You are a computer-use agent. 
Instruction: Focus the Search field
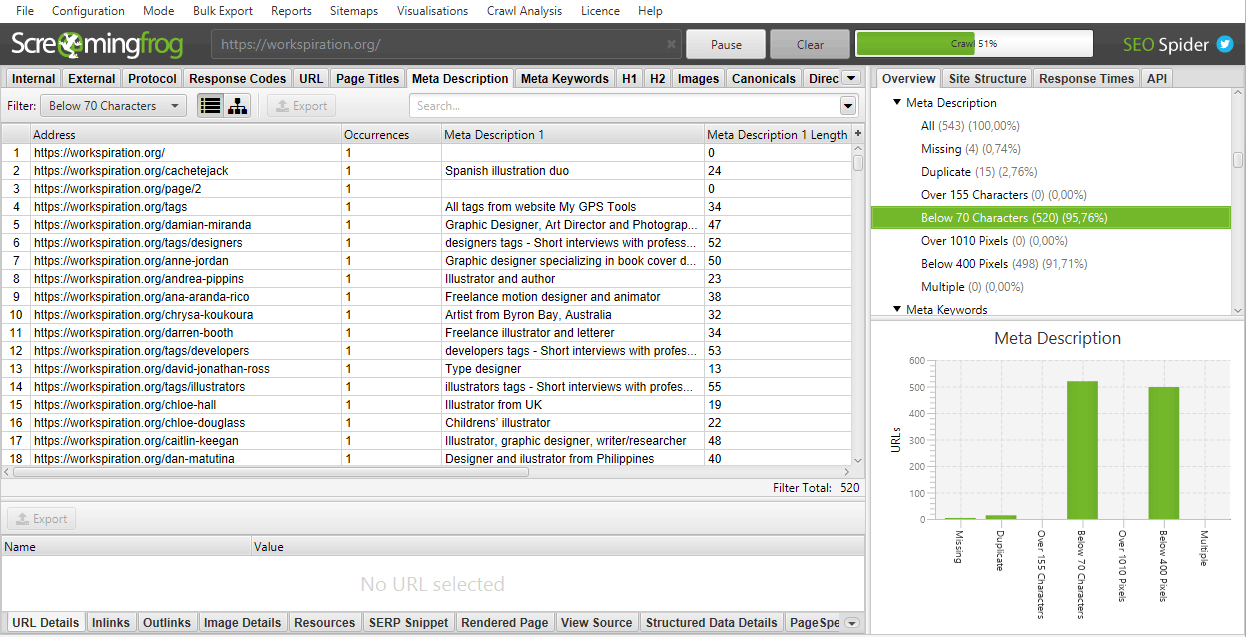(x=625, y=106)
